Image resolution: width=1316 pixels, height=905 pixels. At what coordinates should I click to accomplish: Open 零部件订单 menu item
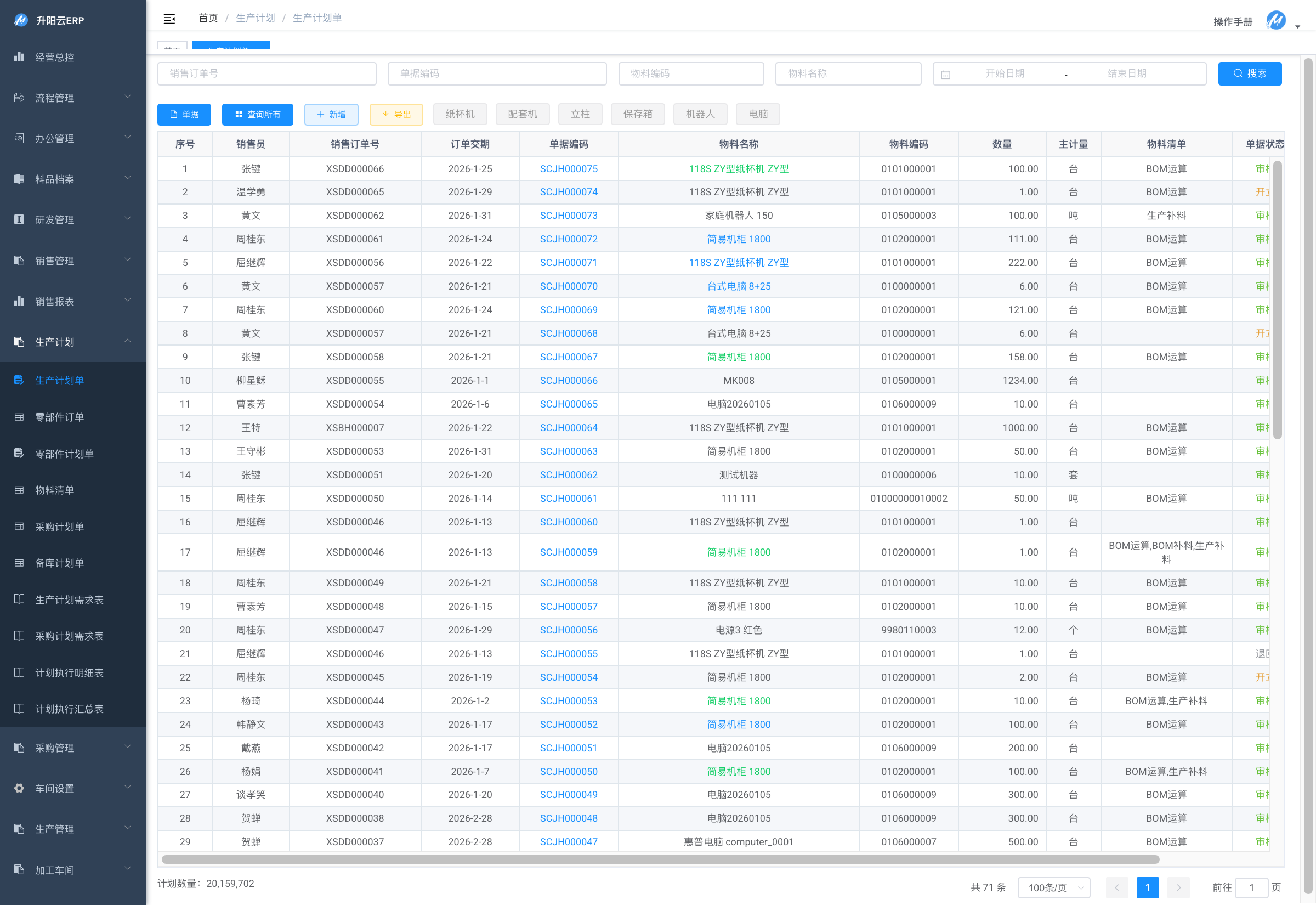tap(60, 417)
